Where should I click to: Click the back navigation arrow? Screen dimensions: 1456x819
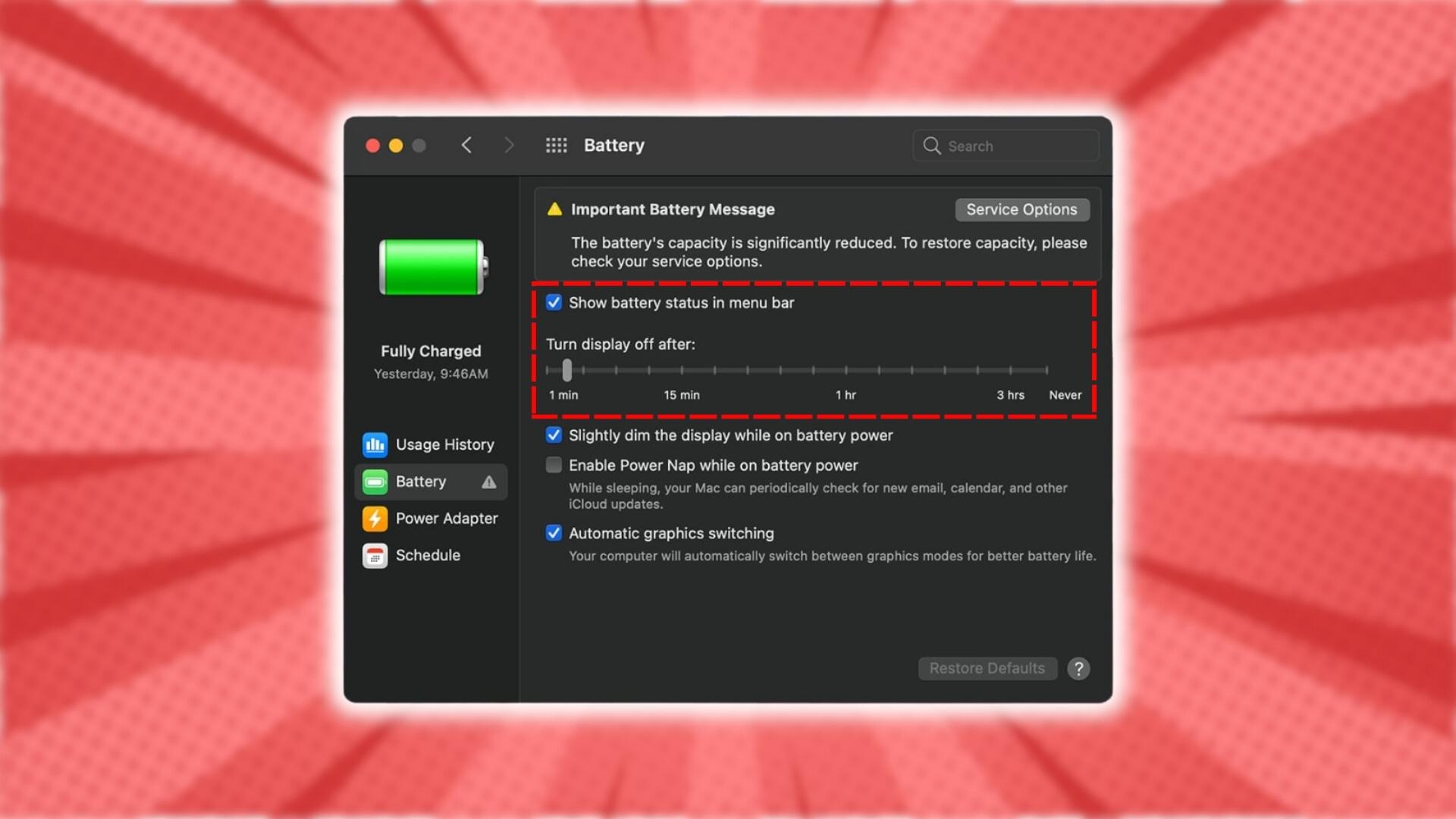(465, 144)
